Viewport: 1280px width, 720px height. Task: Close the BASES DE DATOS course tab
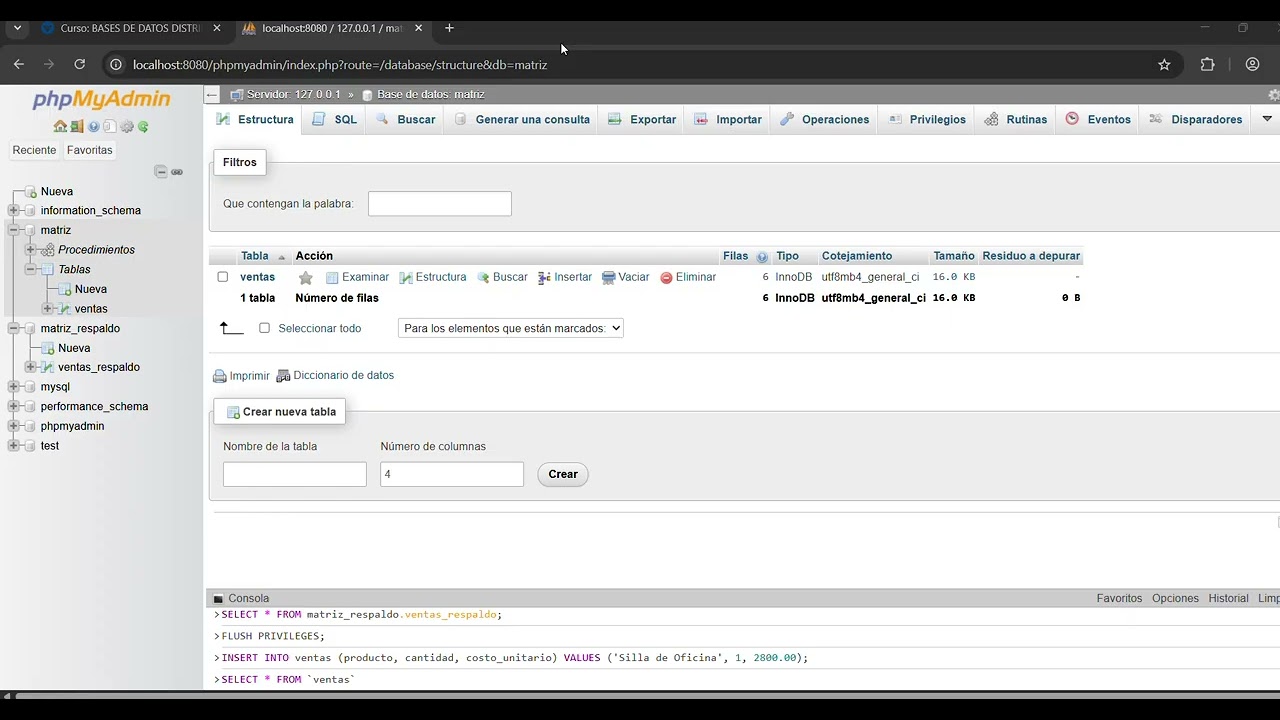(217, 28)
